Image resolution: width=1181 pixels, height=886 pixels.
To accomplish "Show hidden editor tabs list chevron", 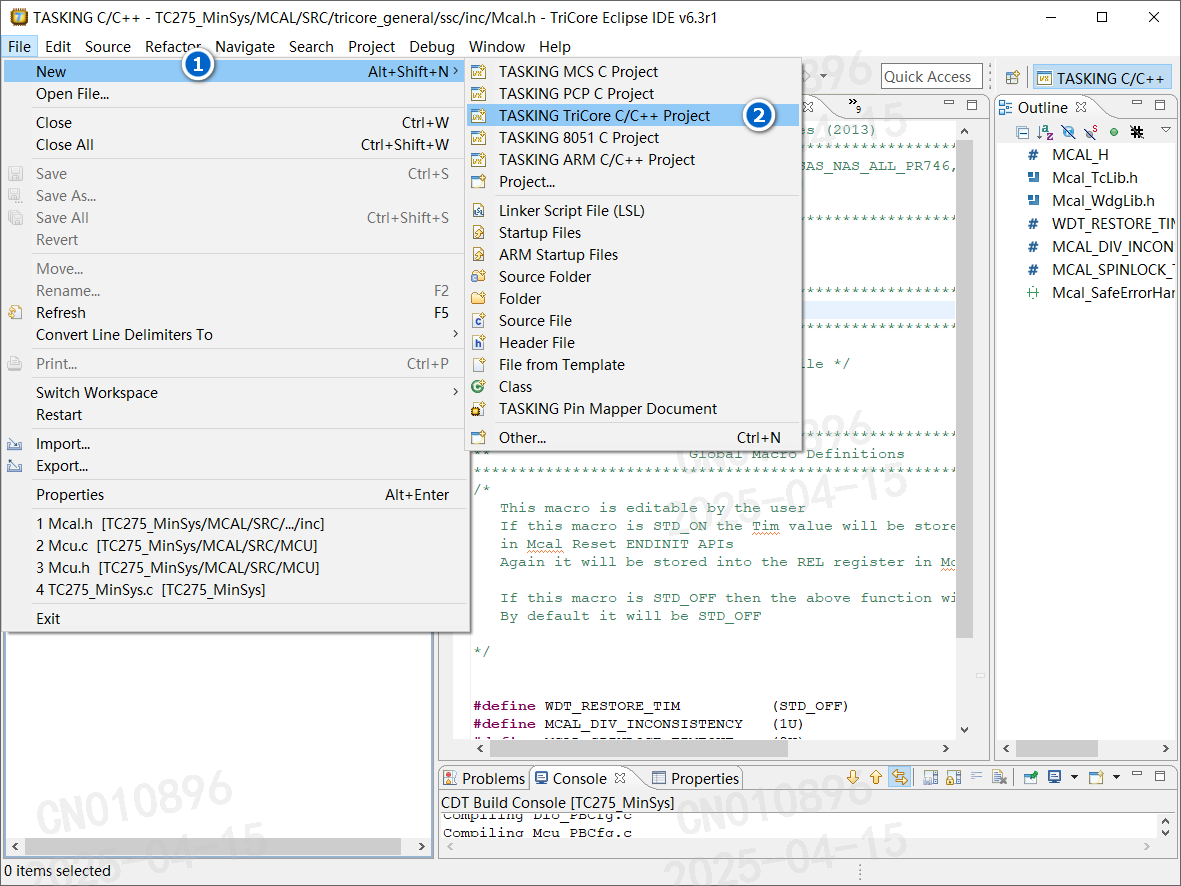I will [854, 104].
